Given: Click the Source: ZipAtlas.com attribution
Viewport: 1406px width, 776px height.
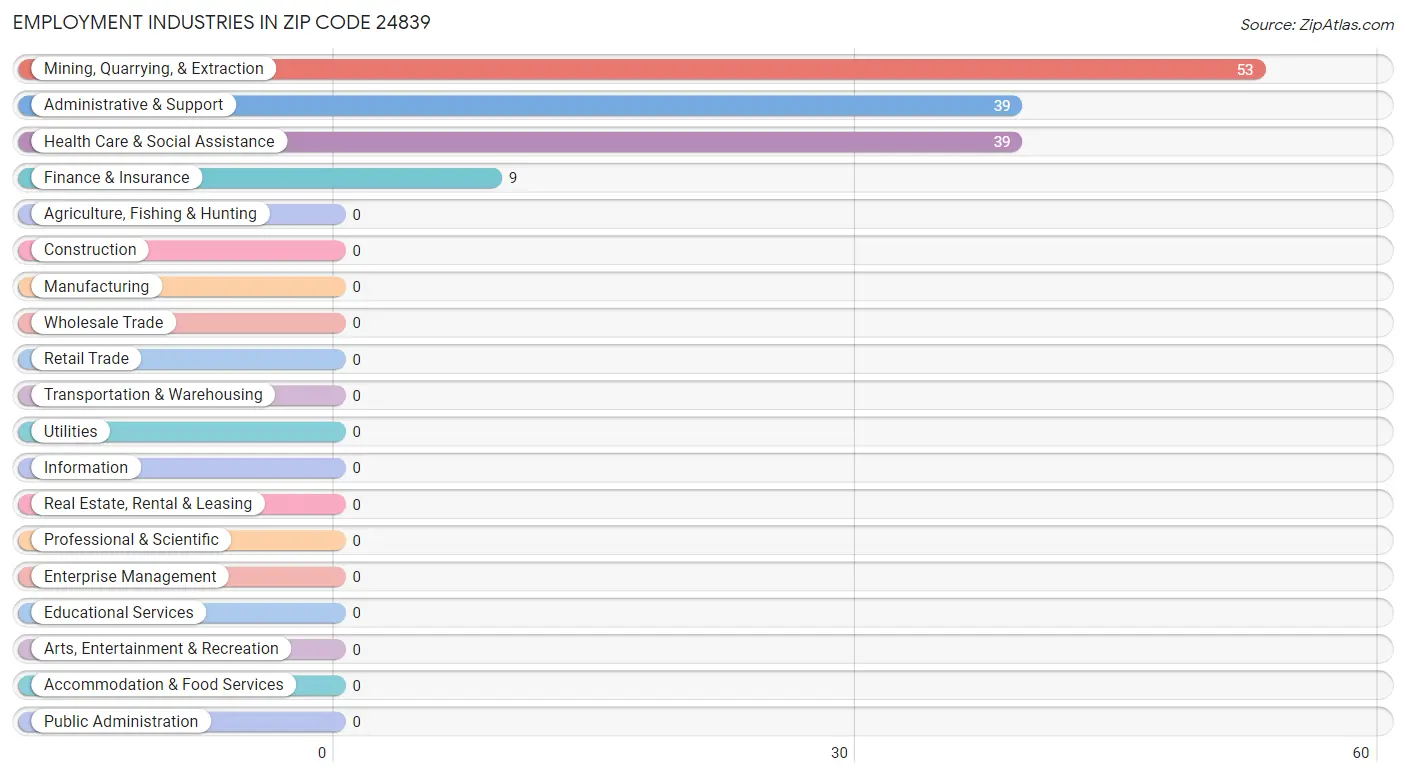Looking at the screenshot, I should 1317,25.
